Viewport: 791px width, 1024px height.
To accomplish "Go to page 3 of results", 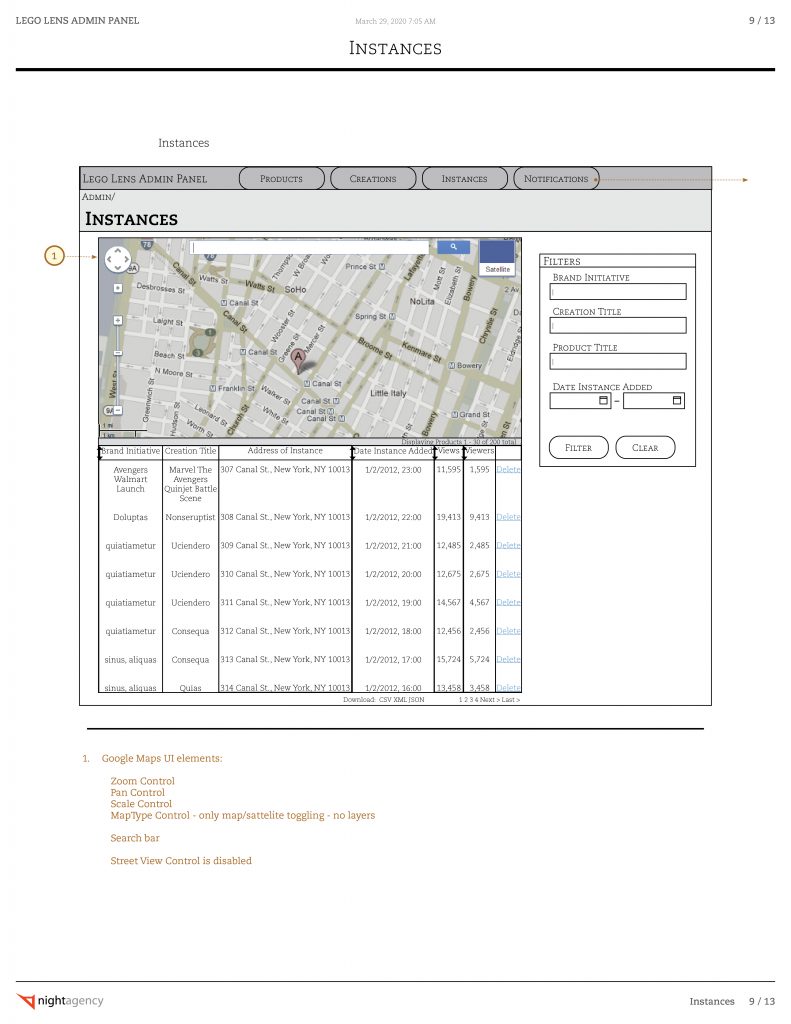I will point(471,699).
